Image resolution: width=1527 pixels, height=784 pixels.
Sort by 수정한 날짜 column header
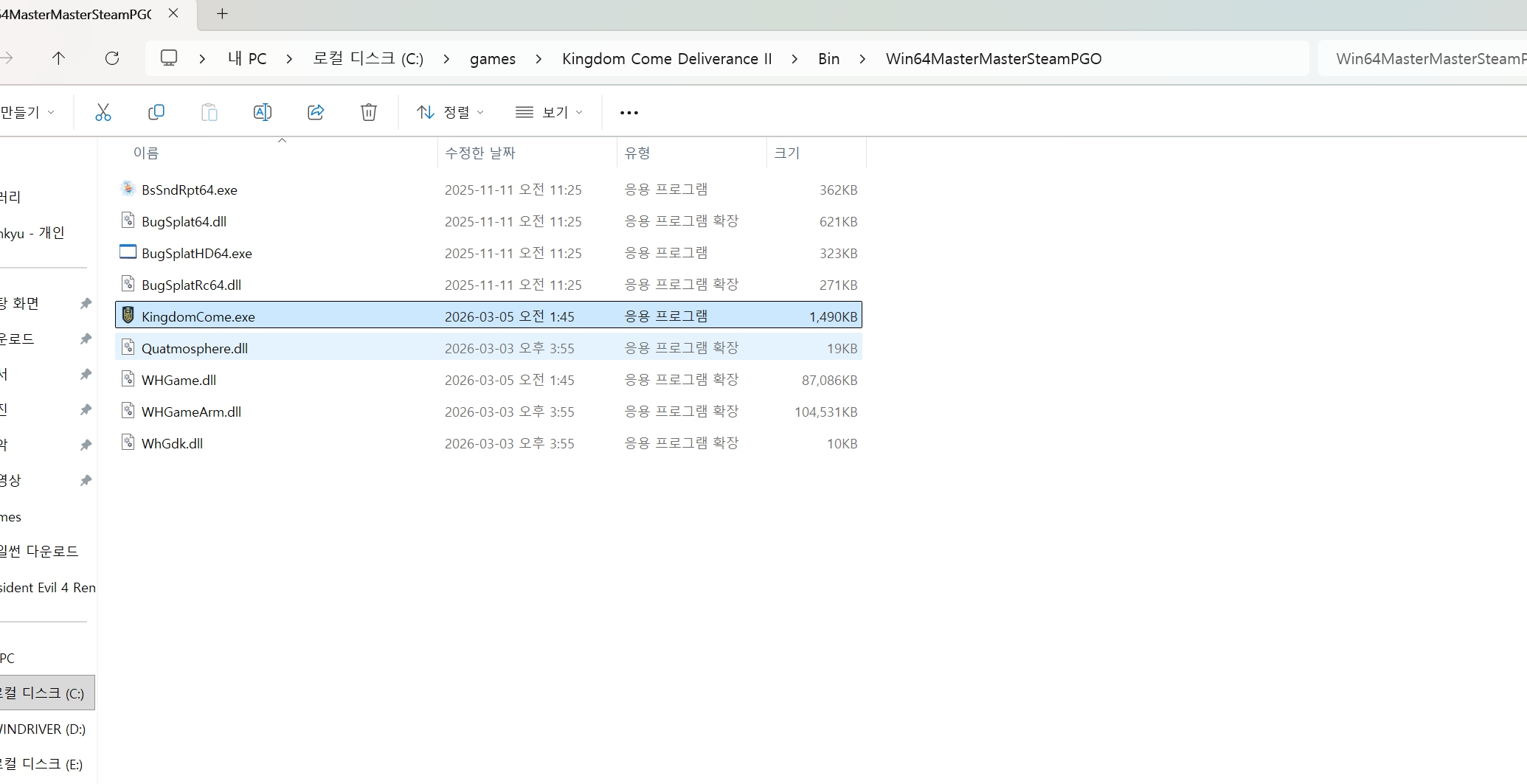pos(480,153)
